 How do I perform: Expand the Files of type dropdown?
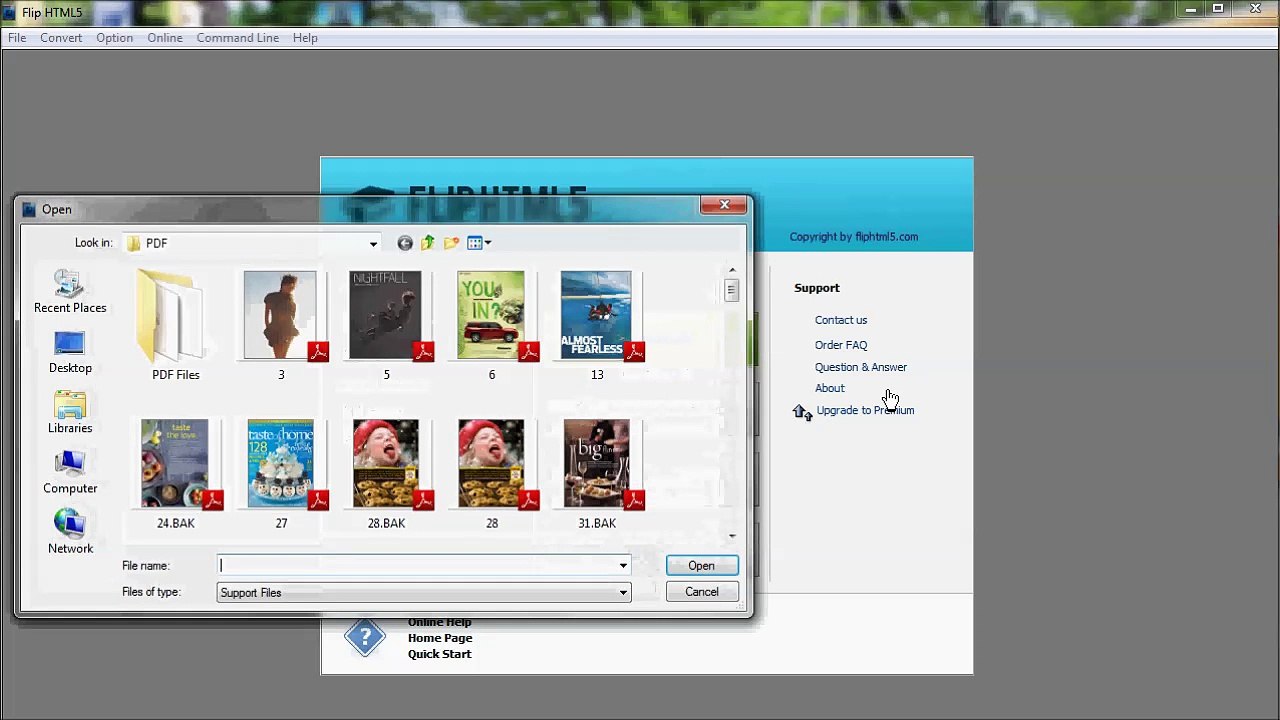(x=623, y=593)
